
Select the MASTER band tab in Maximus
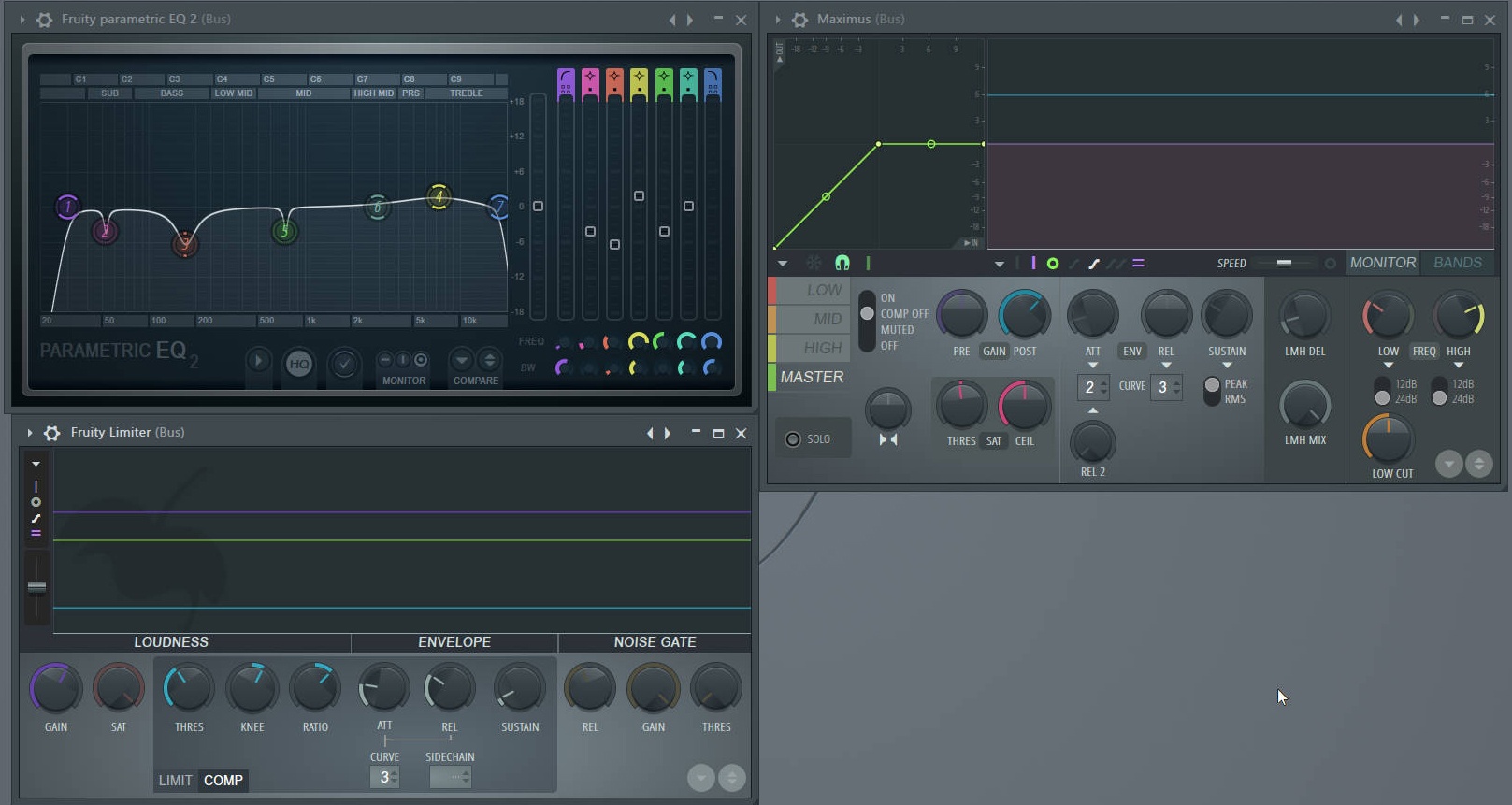[811, 378]
